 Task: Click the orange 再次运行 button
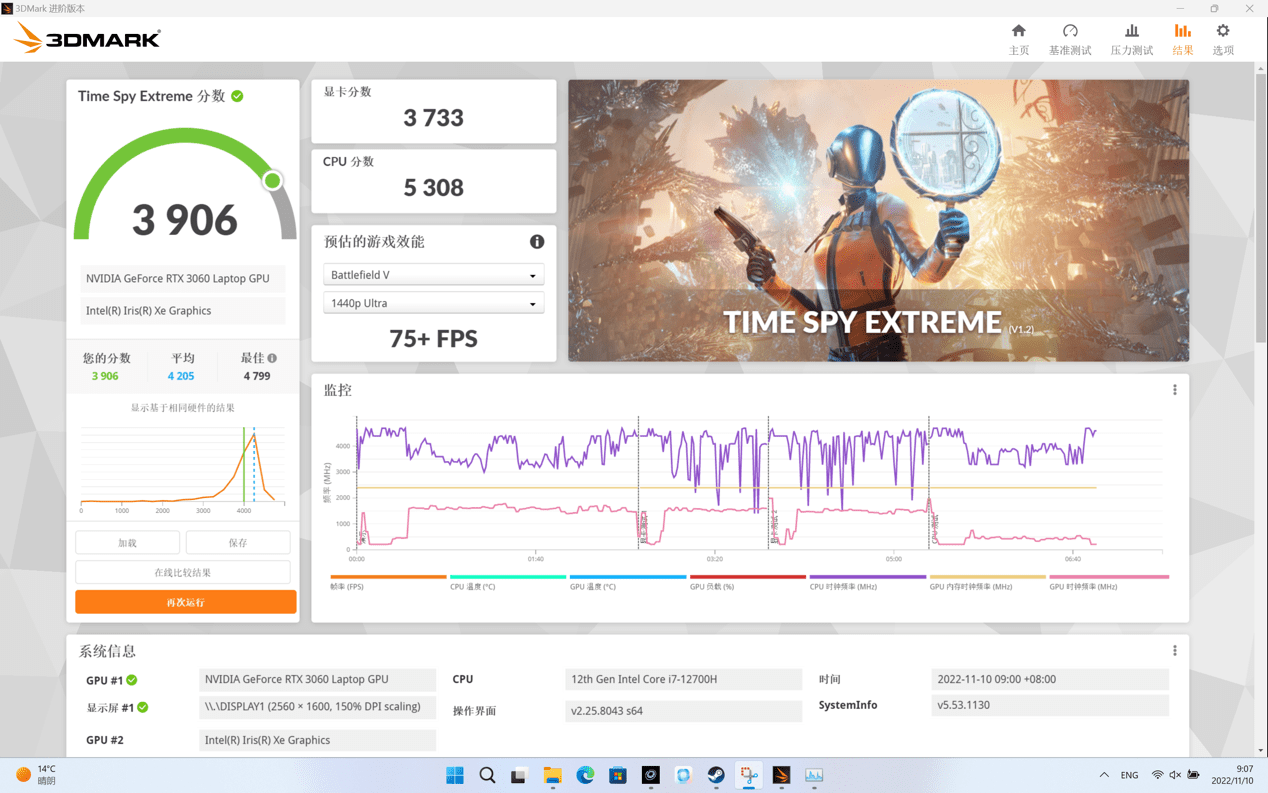[x=186, y=602]
